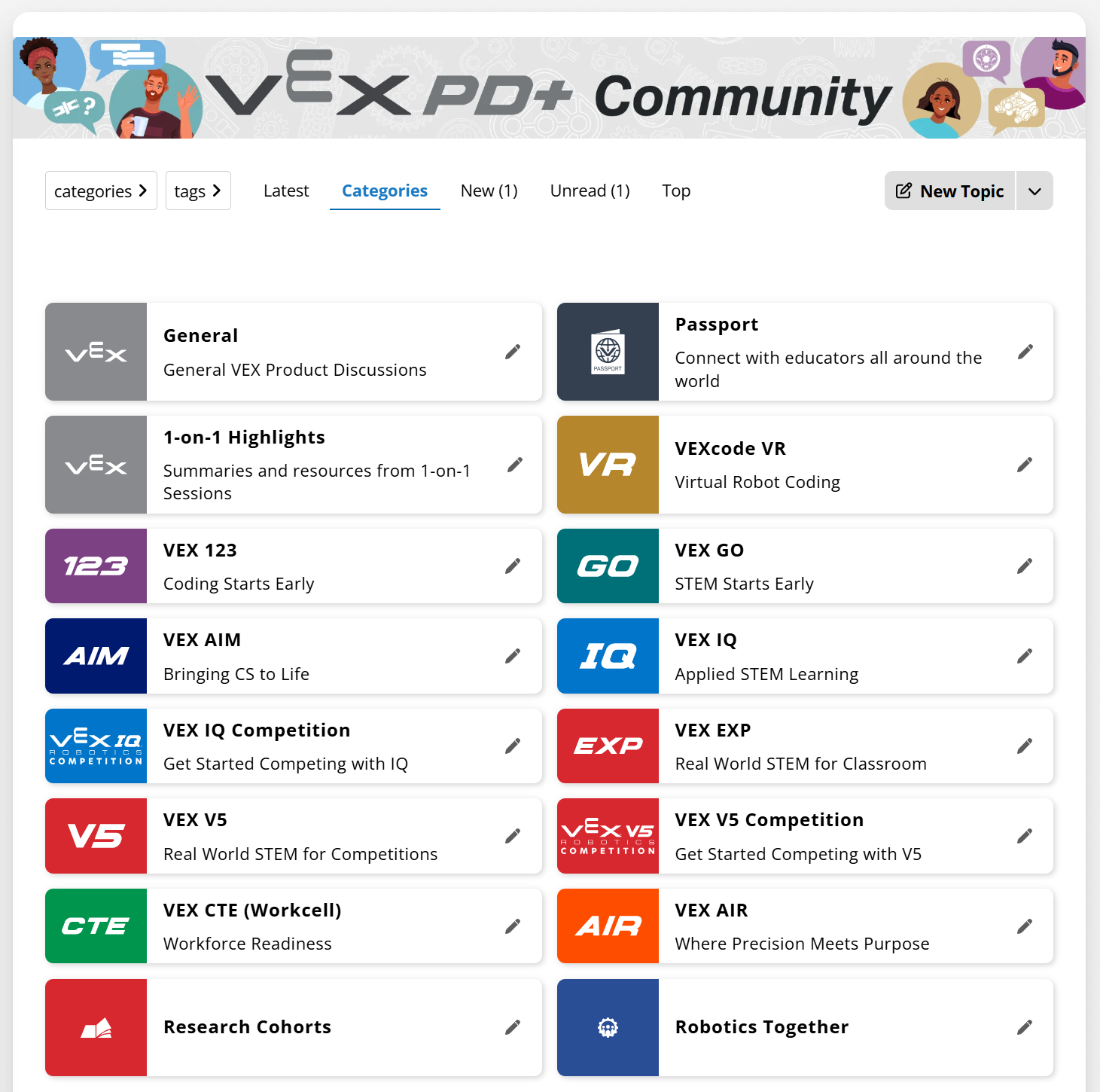Click pencil icon on VEX GO card
This screenshot has height=1092, width=1100.
[1025, 566]
